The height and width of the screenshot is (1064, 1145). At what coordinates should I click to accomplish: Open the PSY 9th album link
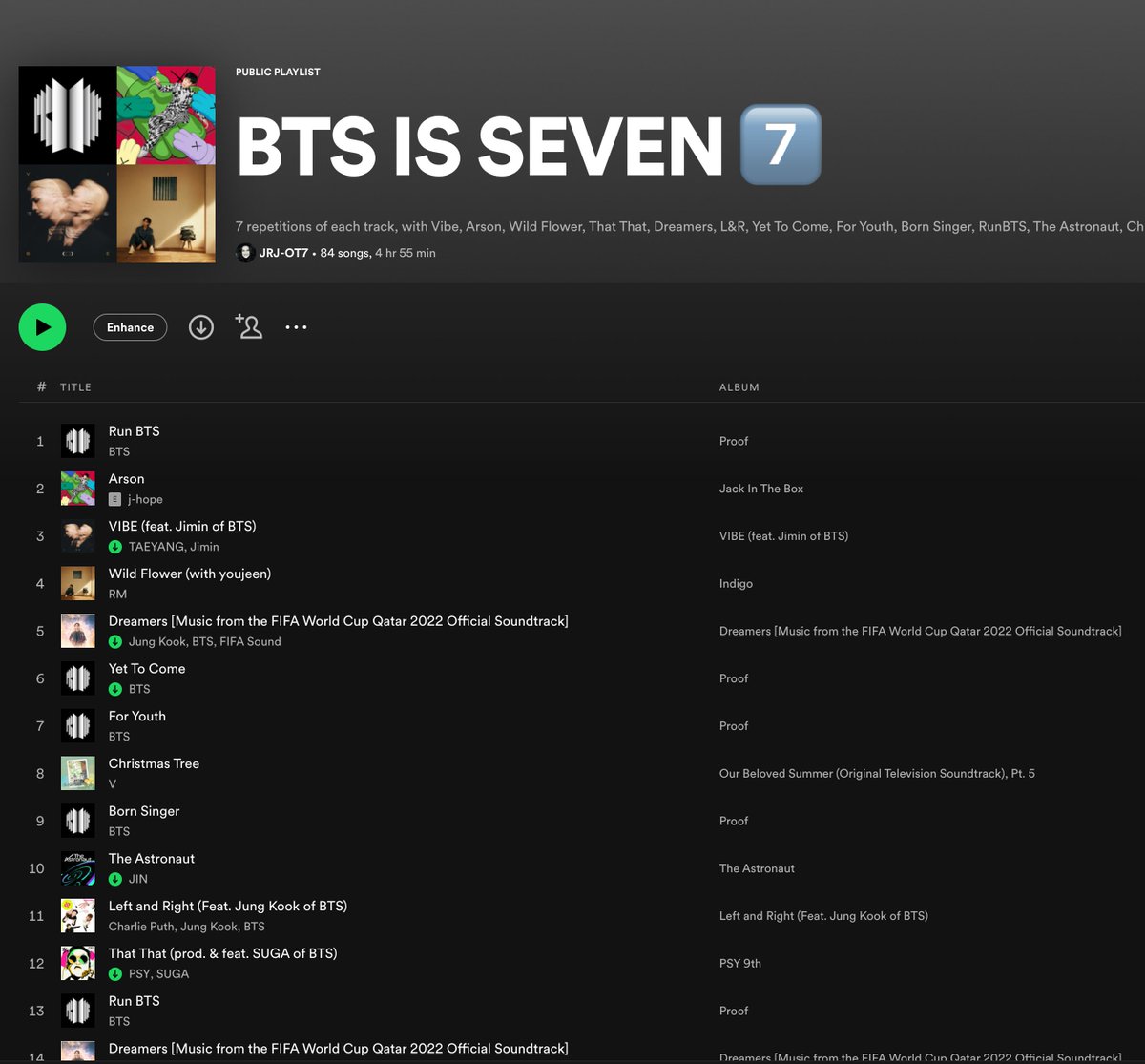[740, 963]
